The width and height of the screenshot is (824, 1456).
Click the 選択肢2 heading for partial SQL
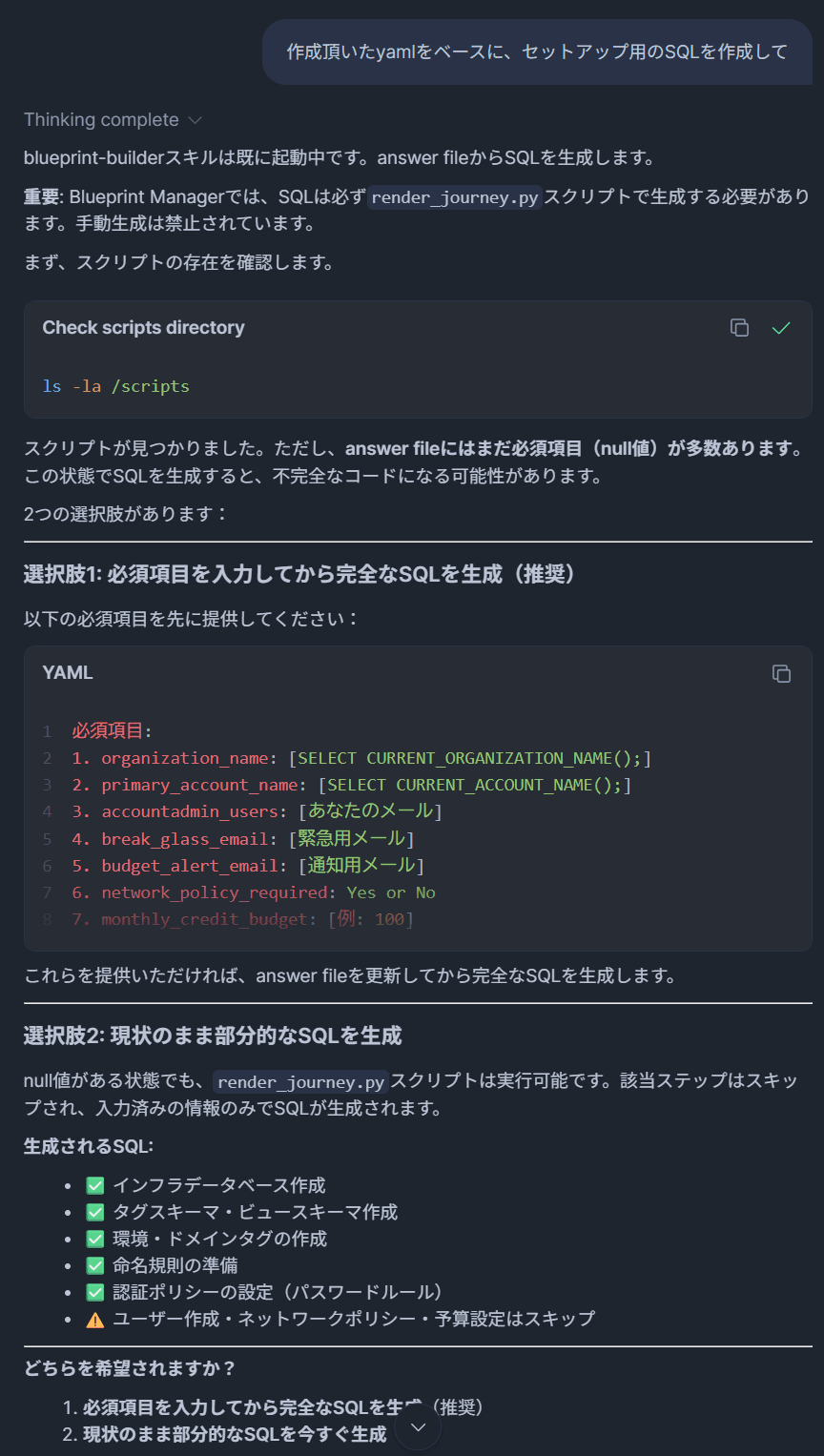213,1036
